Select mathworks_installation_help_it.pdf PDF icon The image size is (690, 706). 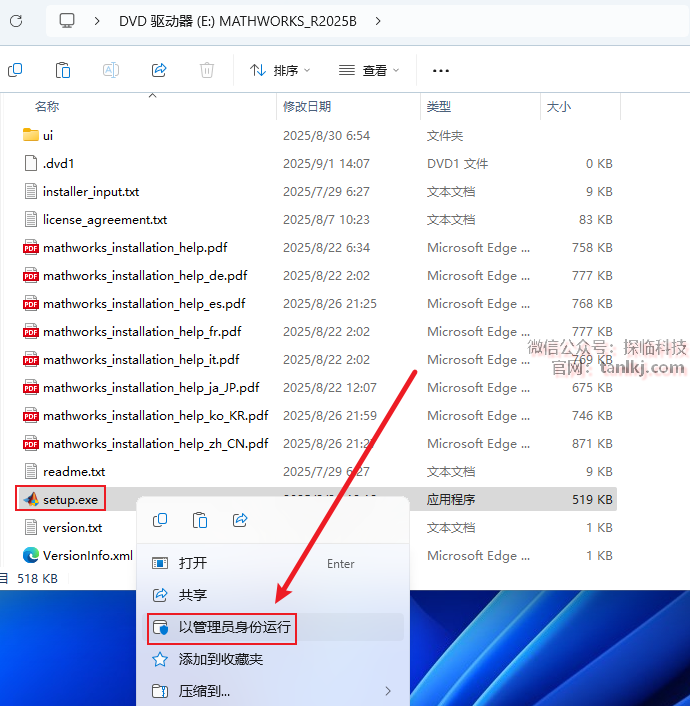(31, 360)
